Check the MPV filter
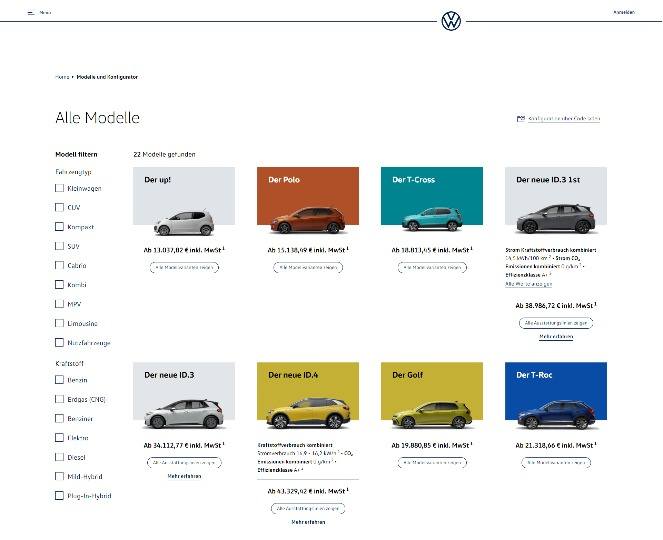Screen dimensions: 663x540 coord(60,304)
